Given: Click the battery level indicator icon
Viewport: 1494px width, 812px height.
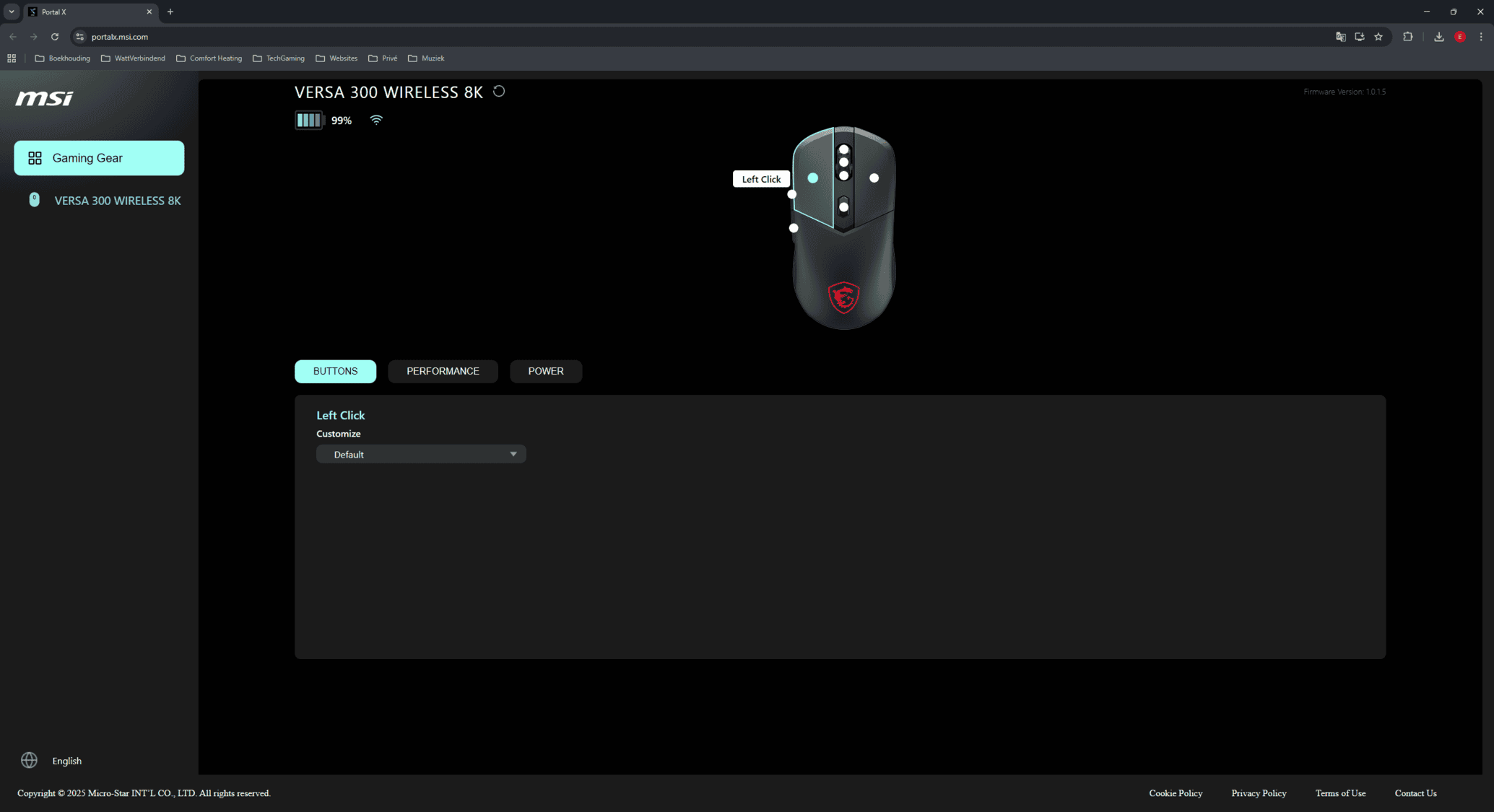Looking at the screenshot, I should 309,121.
